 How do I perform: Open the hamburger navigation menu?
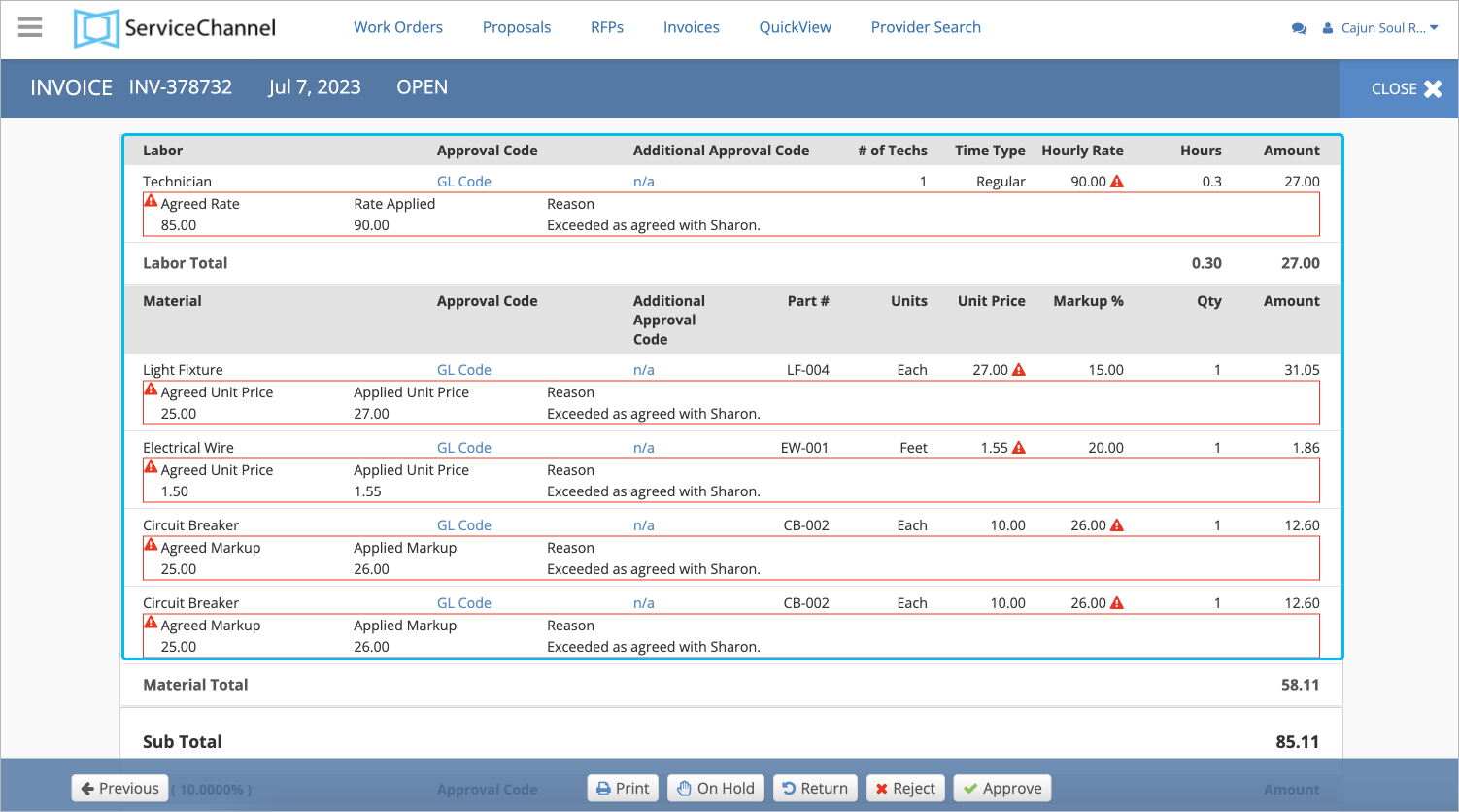click(x=30, y=27)
